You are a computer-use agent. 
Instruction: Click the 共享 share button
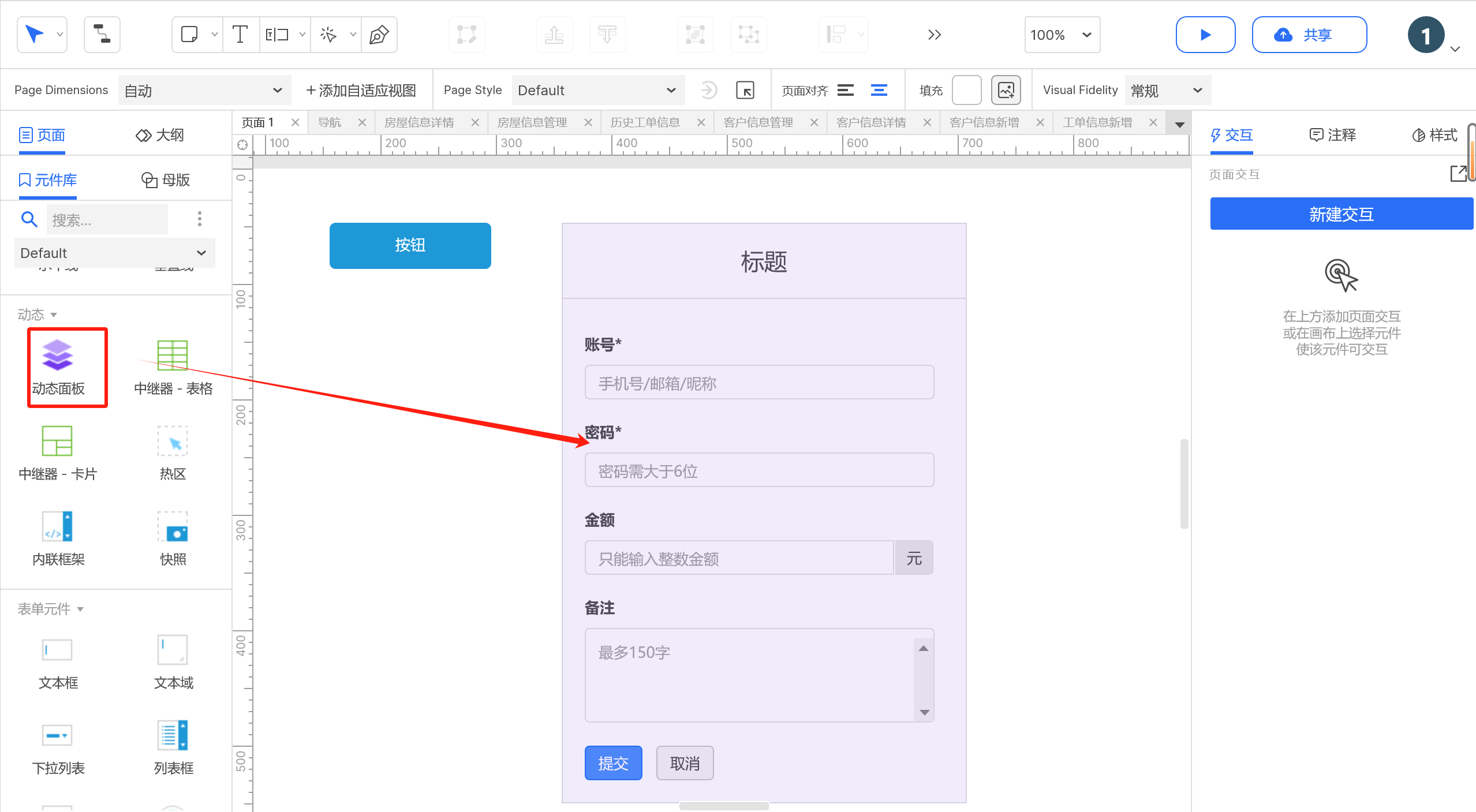click(x=1309, y=35)
